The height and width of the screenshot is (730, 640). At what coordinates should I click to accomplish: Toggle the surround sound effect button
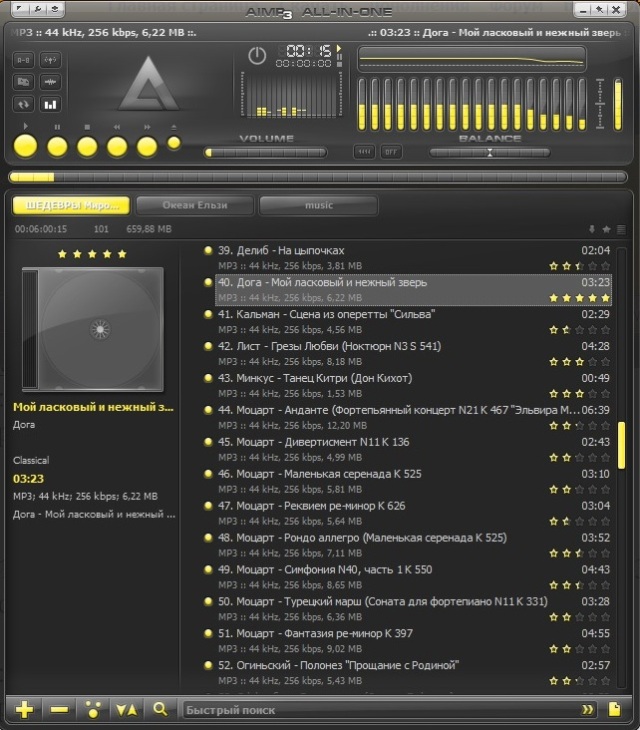50,60
